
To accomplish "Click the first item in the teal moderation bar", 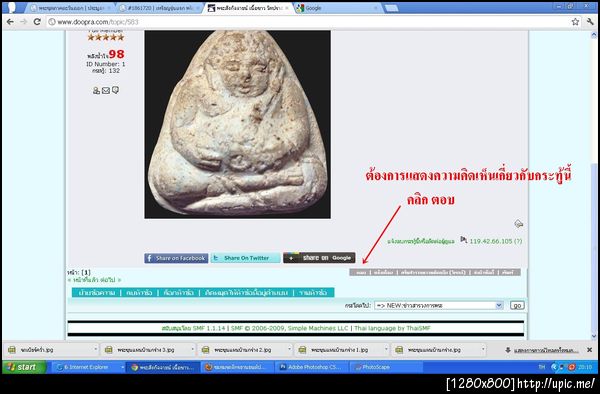I will pos(96,293).
